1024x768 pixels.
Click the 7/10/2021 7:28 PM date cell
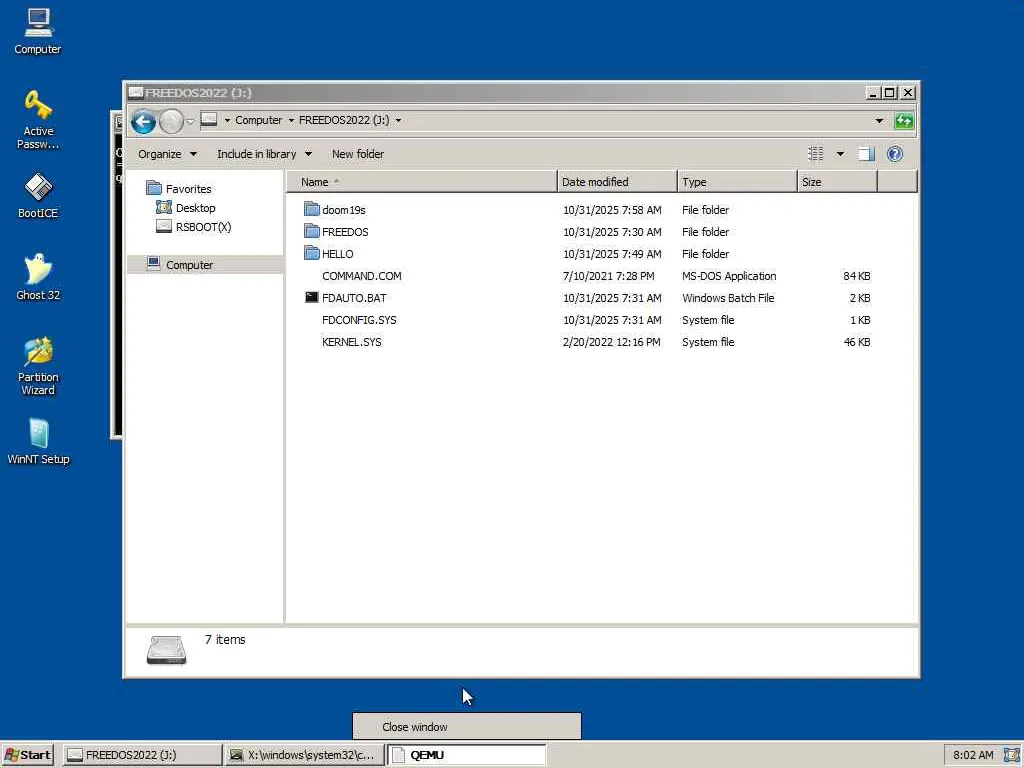click(609, 276)
